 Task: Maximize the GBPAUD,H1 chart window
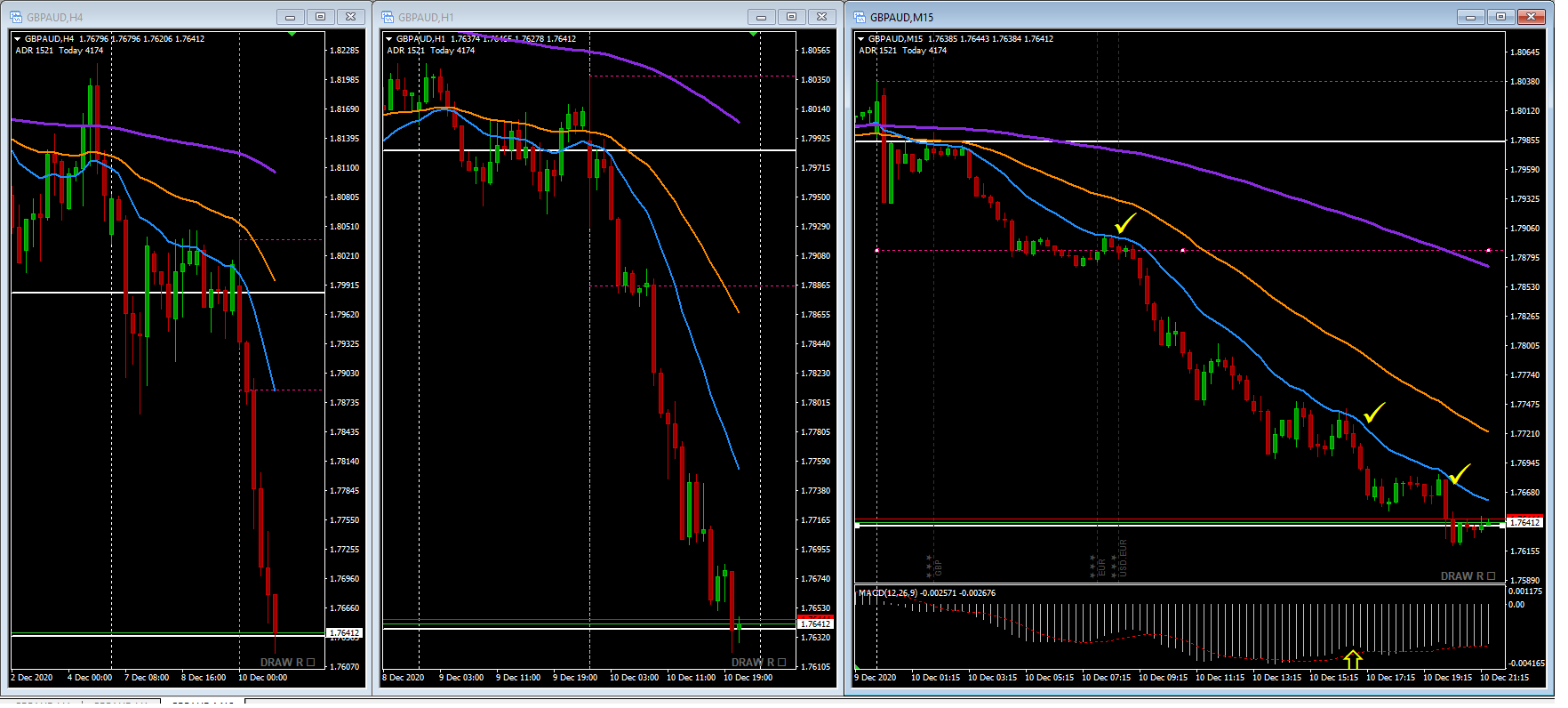(x=791, y=17)
